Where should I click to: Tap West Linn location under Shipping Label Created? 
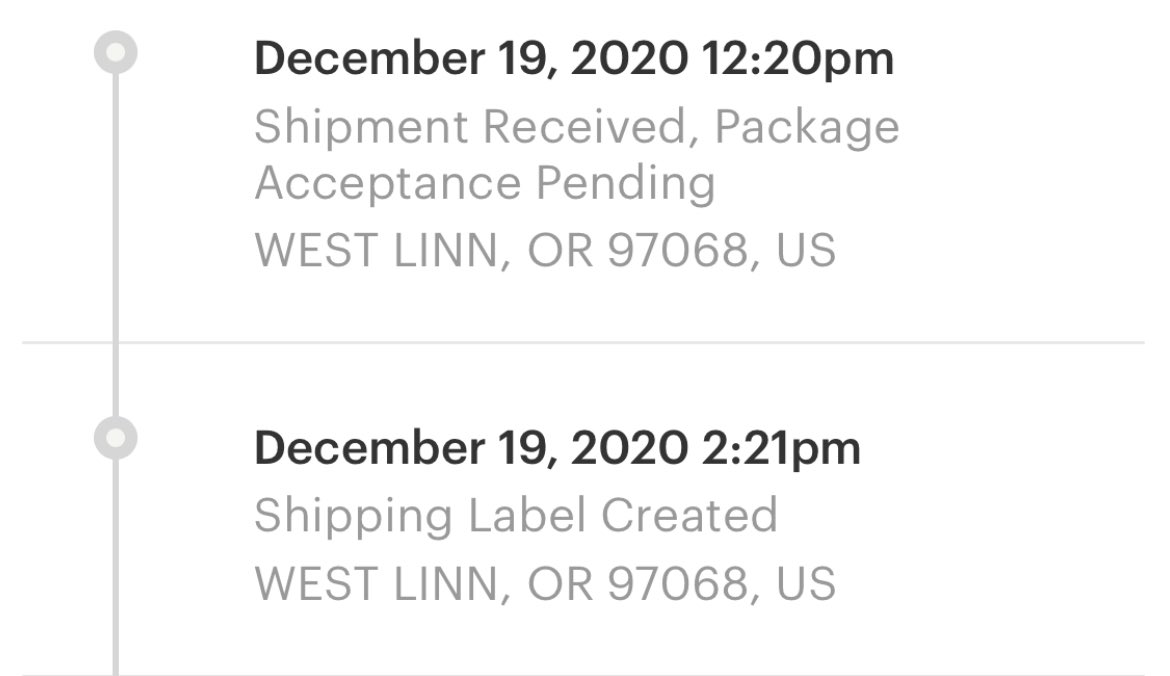pyautogui.click(x=544, y=582)
